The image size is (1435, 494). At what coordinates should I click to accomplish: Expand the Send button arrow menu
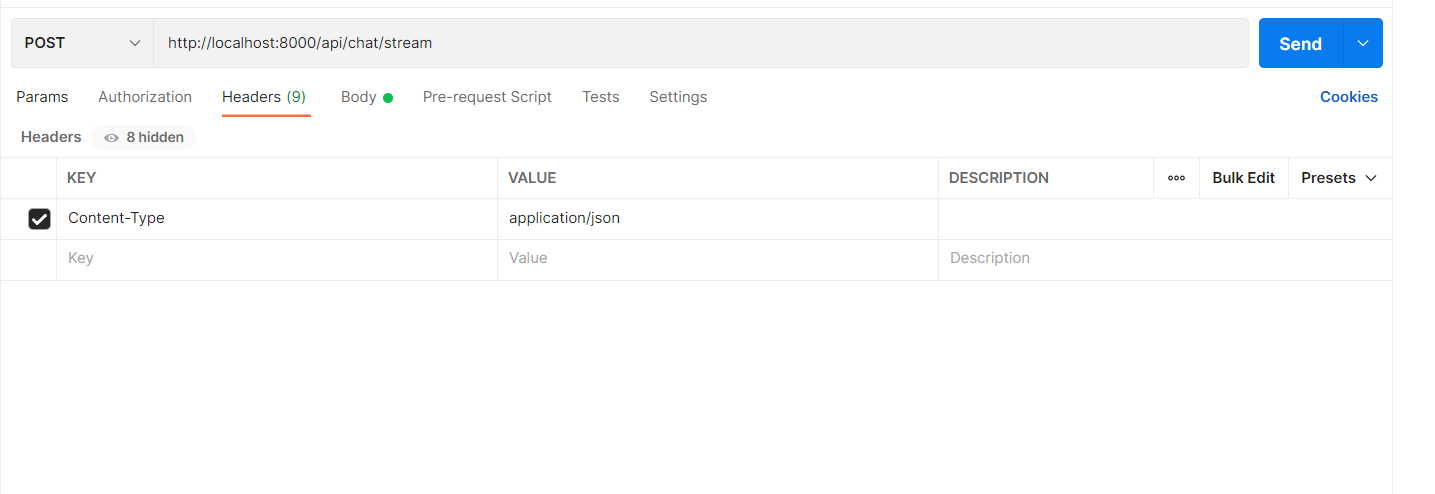tap(1362, 43)
